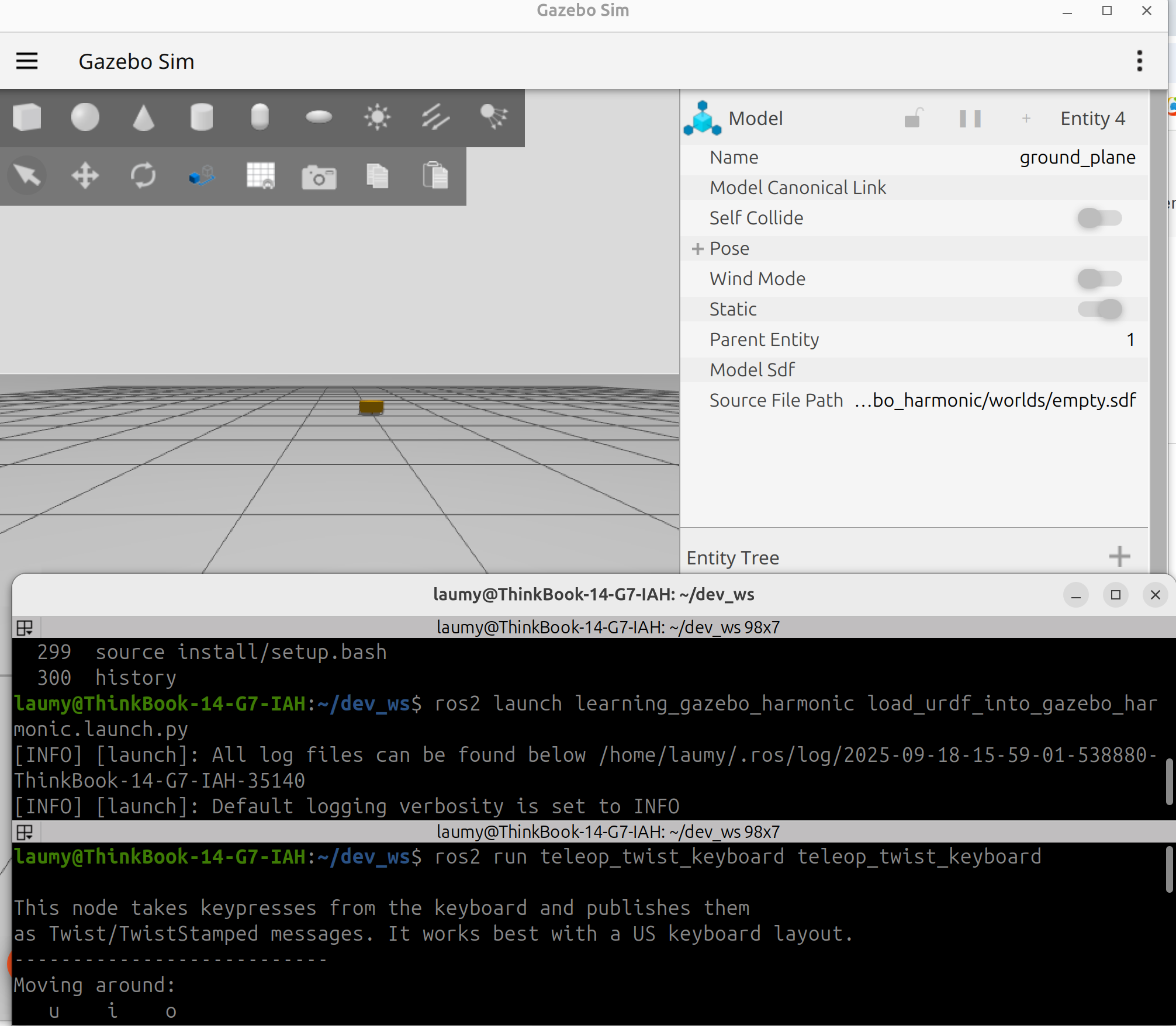Open the hamburger menu

[x=27, y=61]
